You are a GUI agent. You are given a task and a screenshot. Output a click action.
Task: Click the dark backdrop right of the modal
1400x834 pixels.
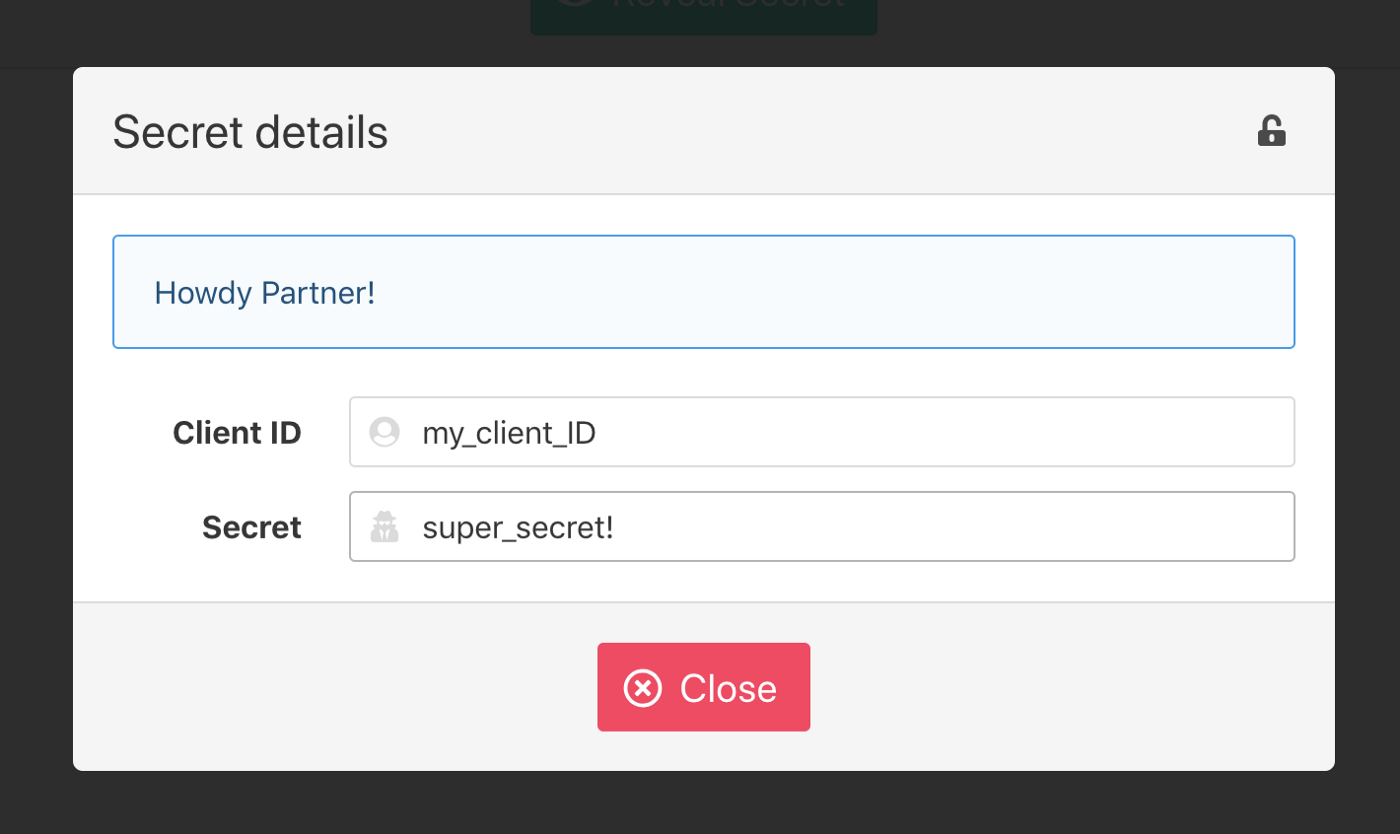(1367, 420)
